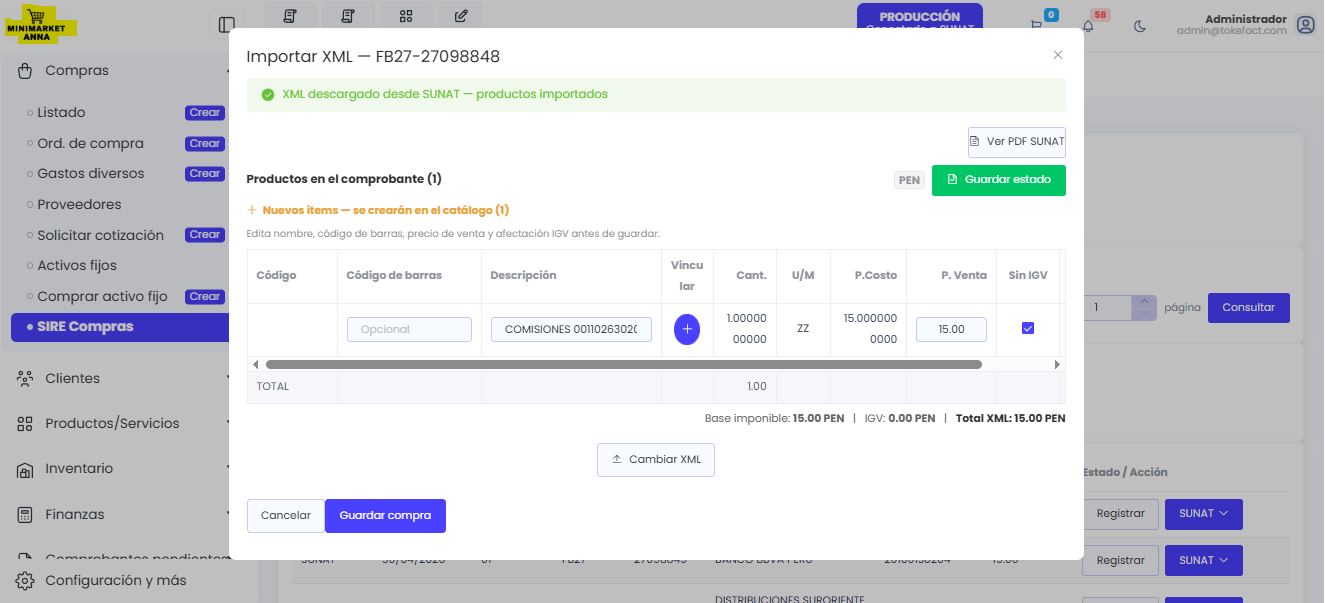The height and width of the screenshot is (603, 1325).
Task: Open the flag icon with 0 badge
Action: (x=1036, y=25)
